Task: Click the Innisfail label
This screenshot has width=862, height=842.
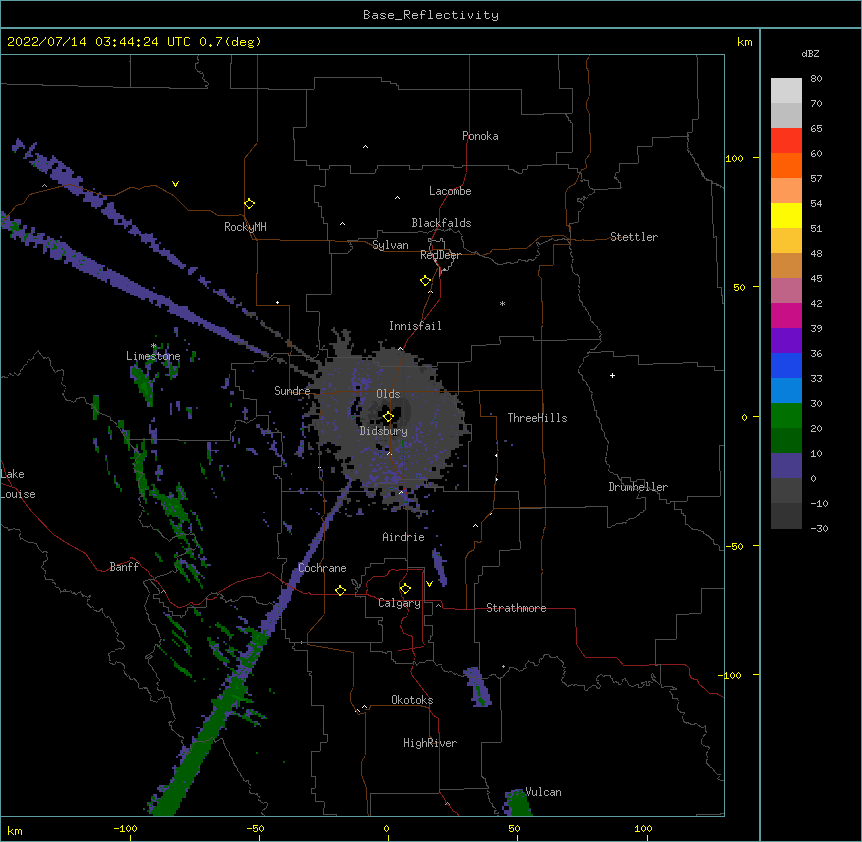Action: (x=415, y=326)
